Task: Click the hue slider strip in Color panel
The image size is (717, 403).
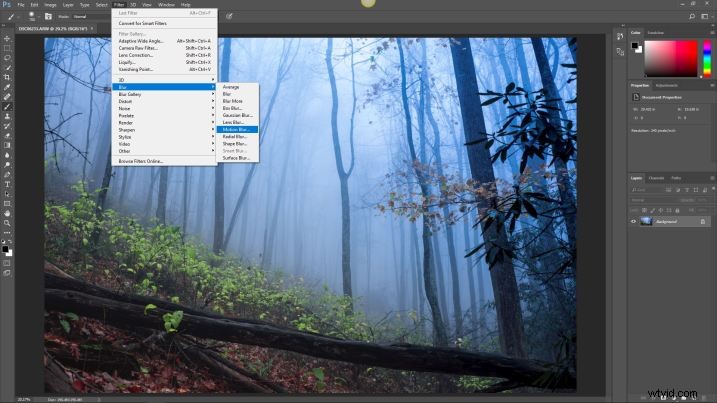Action: pos(707,58)
